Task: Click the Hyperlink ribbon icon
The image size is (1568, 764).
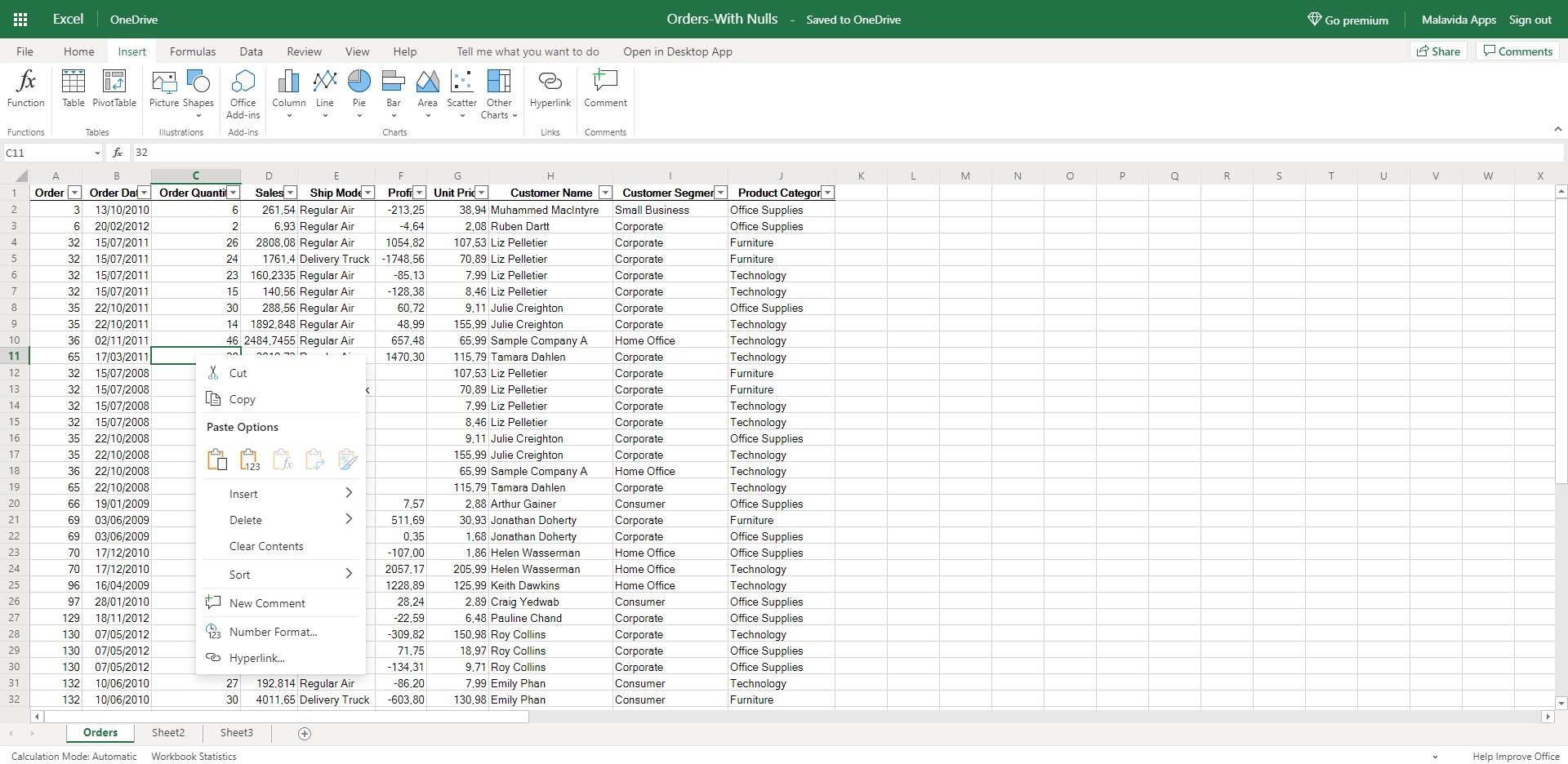Action: pyautogui.click(x=550, y=89)
